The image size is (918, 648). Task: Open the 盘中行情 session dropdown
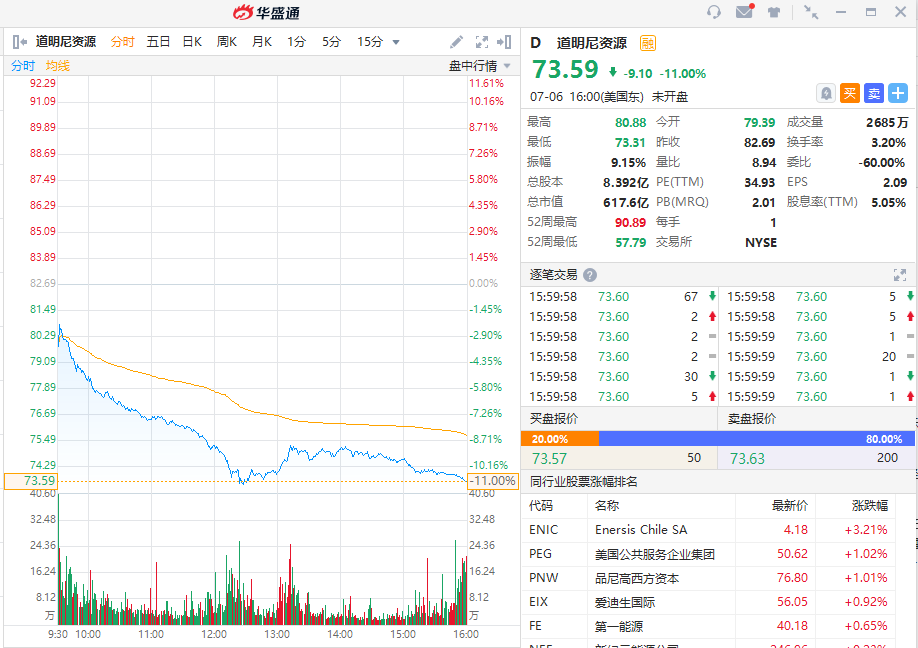pyautogui.click(x=479, y=66)
